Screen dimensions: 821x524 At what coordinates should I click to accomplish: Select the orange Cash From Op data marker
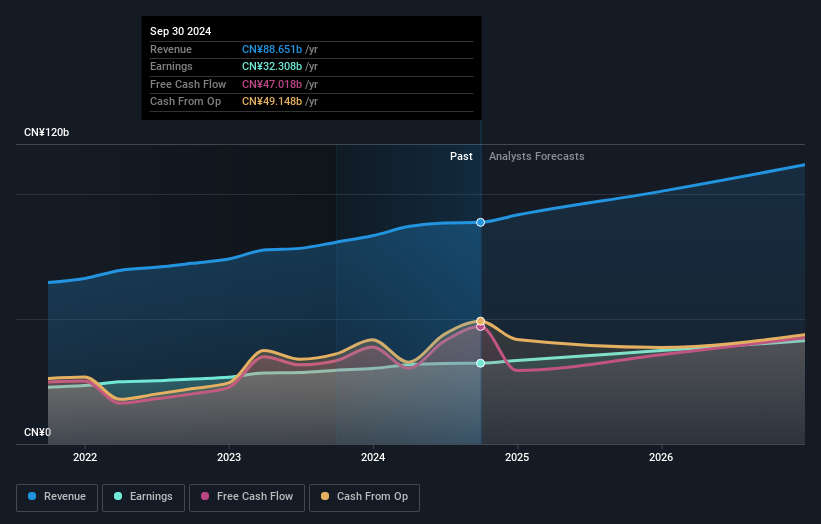(481, 321)
